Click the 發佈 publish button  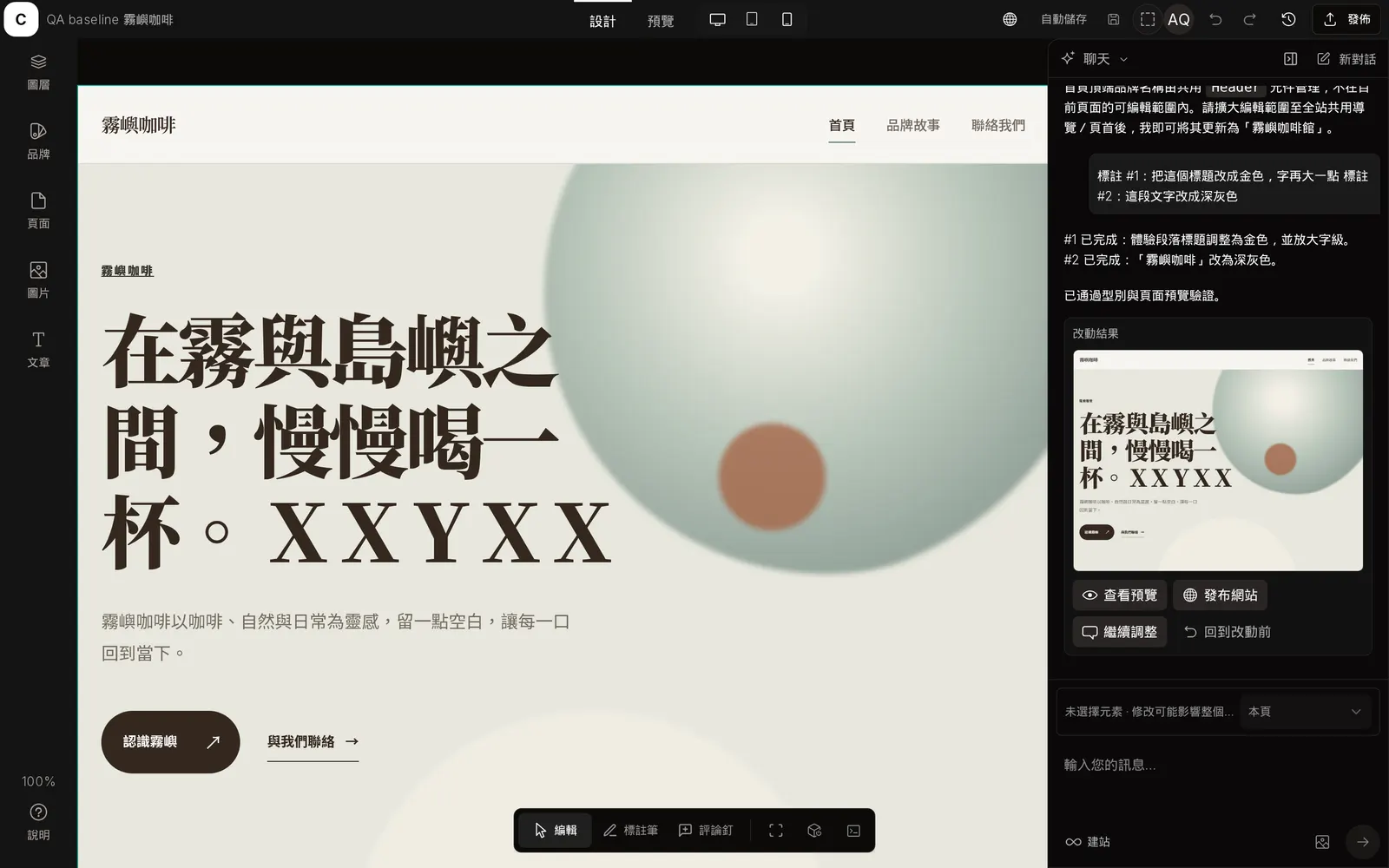(x=1348, y=19)
